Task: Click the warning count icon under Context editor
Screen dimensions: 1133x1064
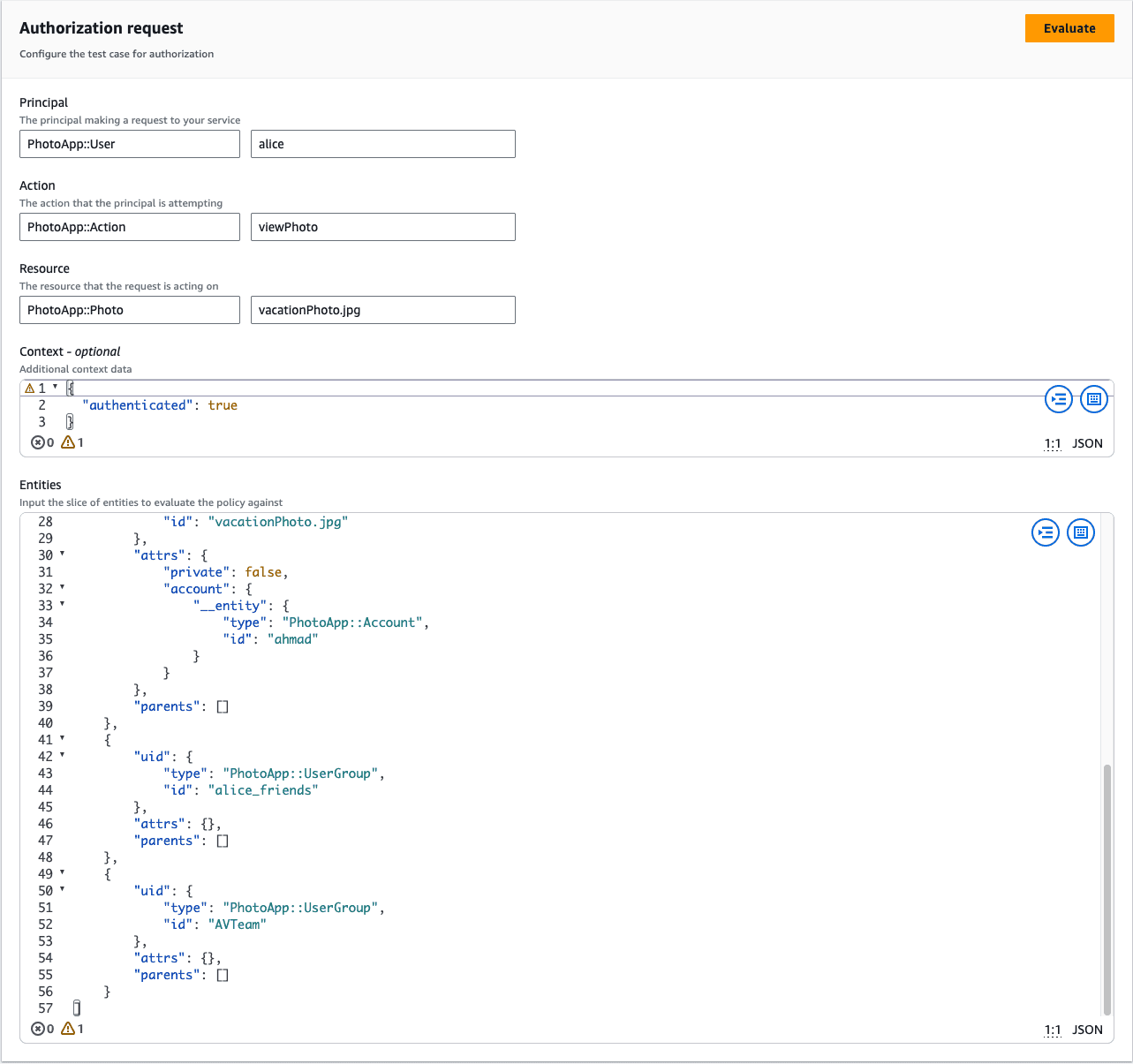Action: [68, 442]
